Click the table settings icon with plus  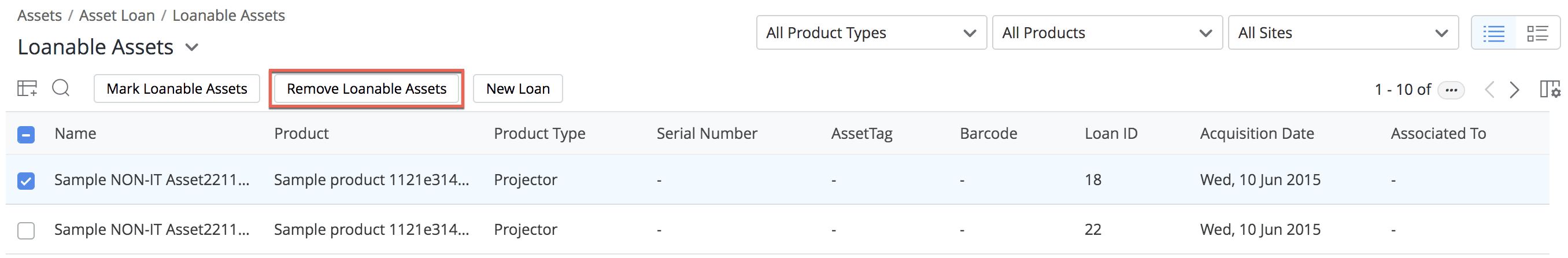pyautogui.click(x=27, y=89)
